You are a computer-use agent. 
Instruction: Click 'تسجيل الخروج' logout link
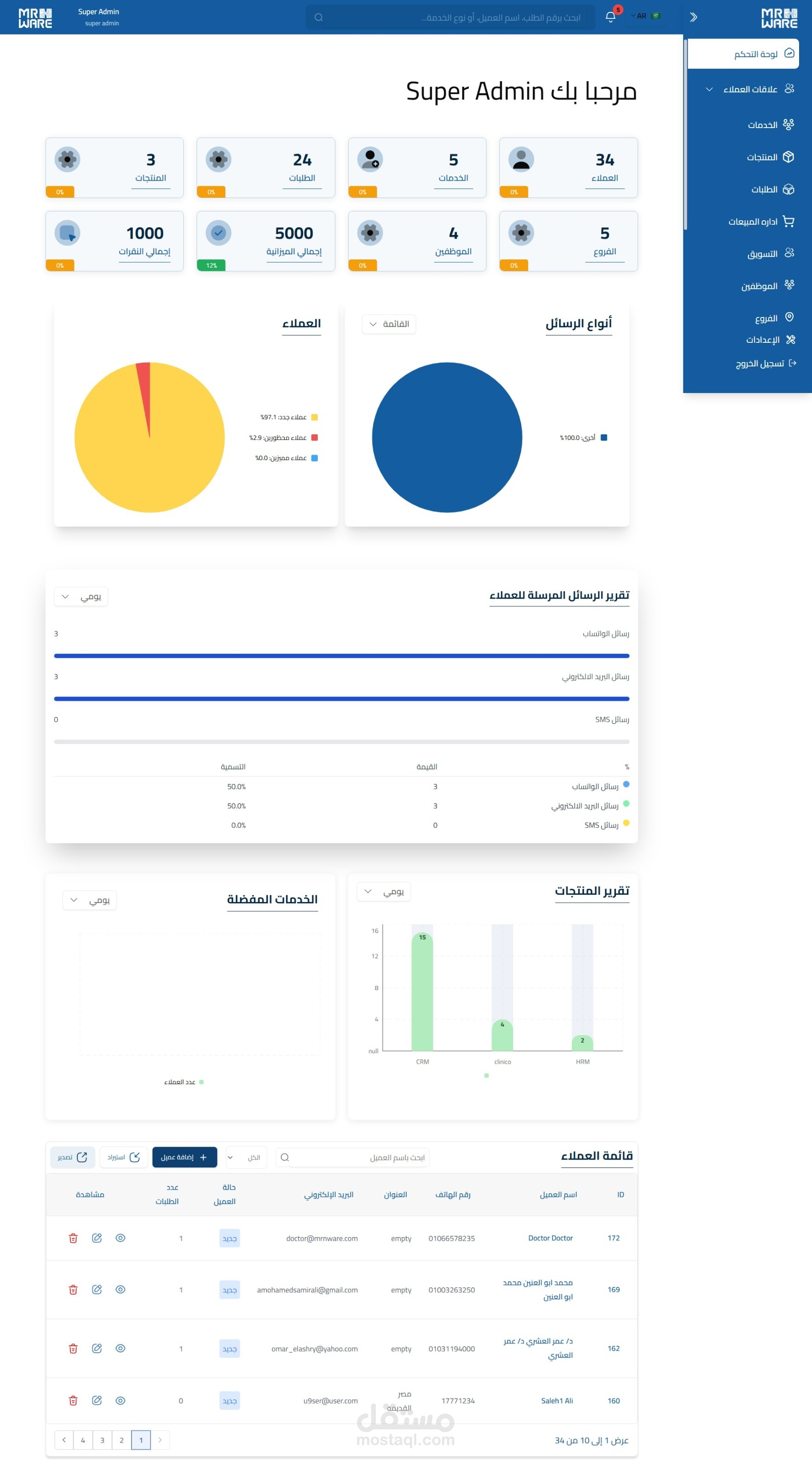(x=766, y=363)
